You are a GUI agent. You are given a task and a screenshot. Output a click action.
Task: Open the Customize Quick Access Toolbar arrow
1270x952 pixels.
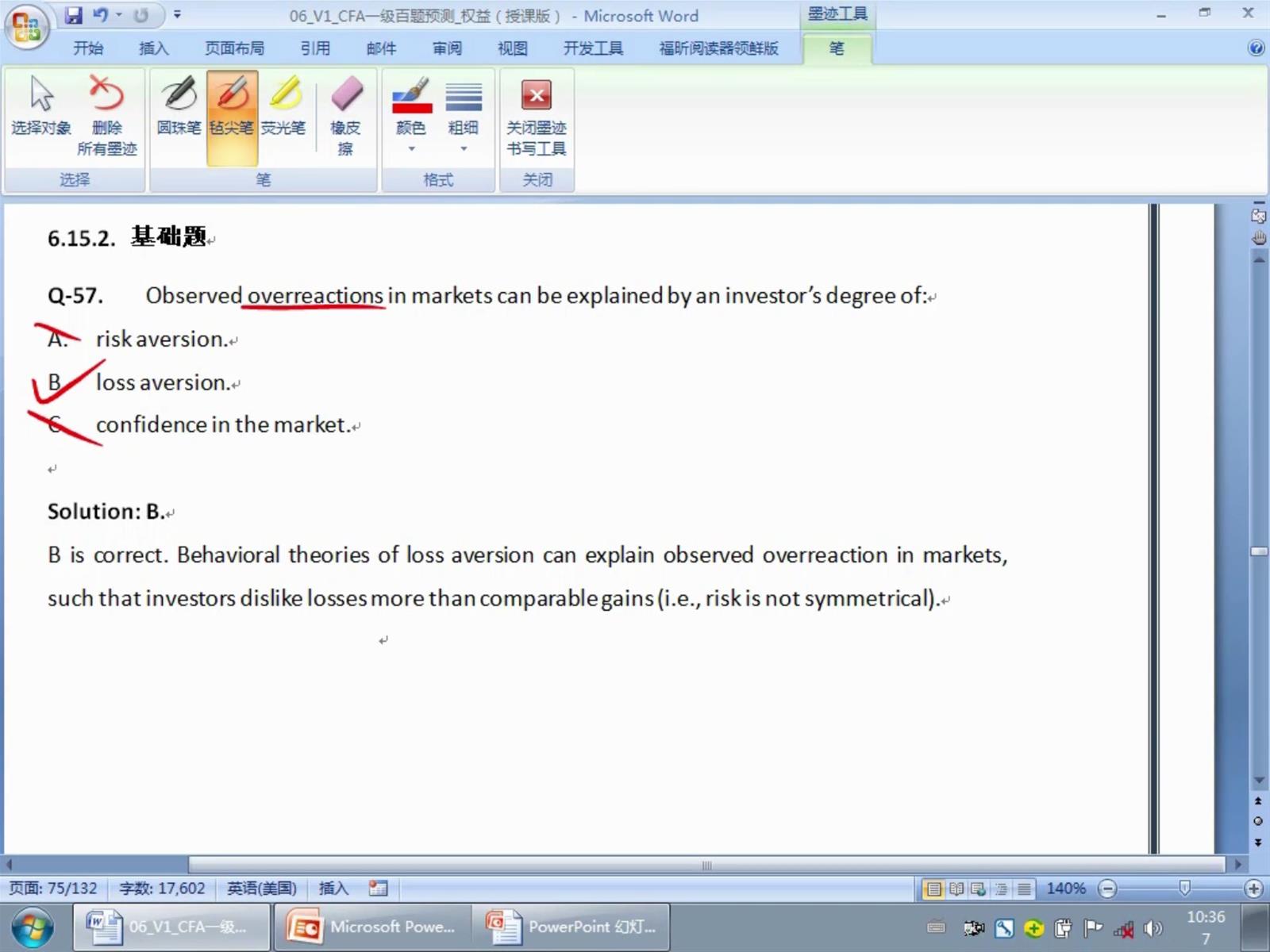[177, 15]
